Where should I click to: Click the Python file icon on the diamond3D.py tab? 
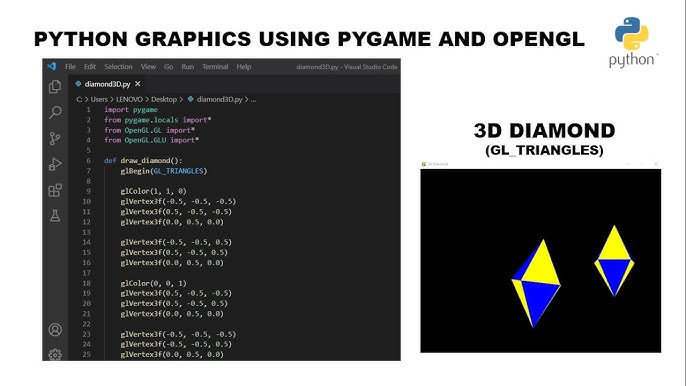click(78, 84)
